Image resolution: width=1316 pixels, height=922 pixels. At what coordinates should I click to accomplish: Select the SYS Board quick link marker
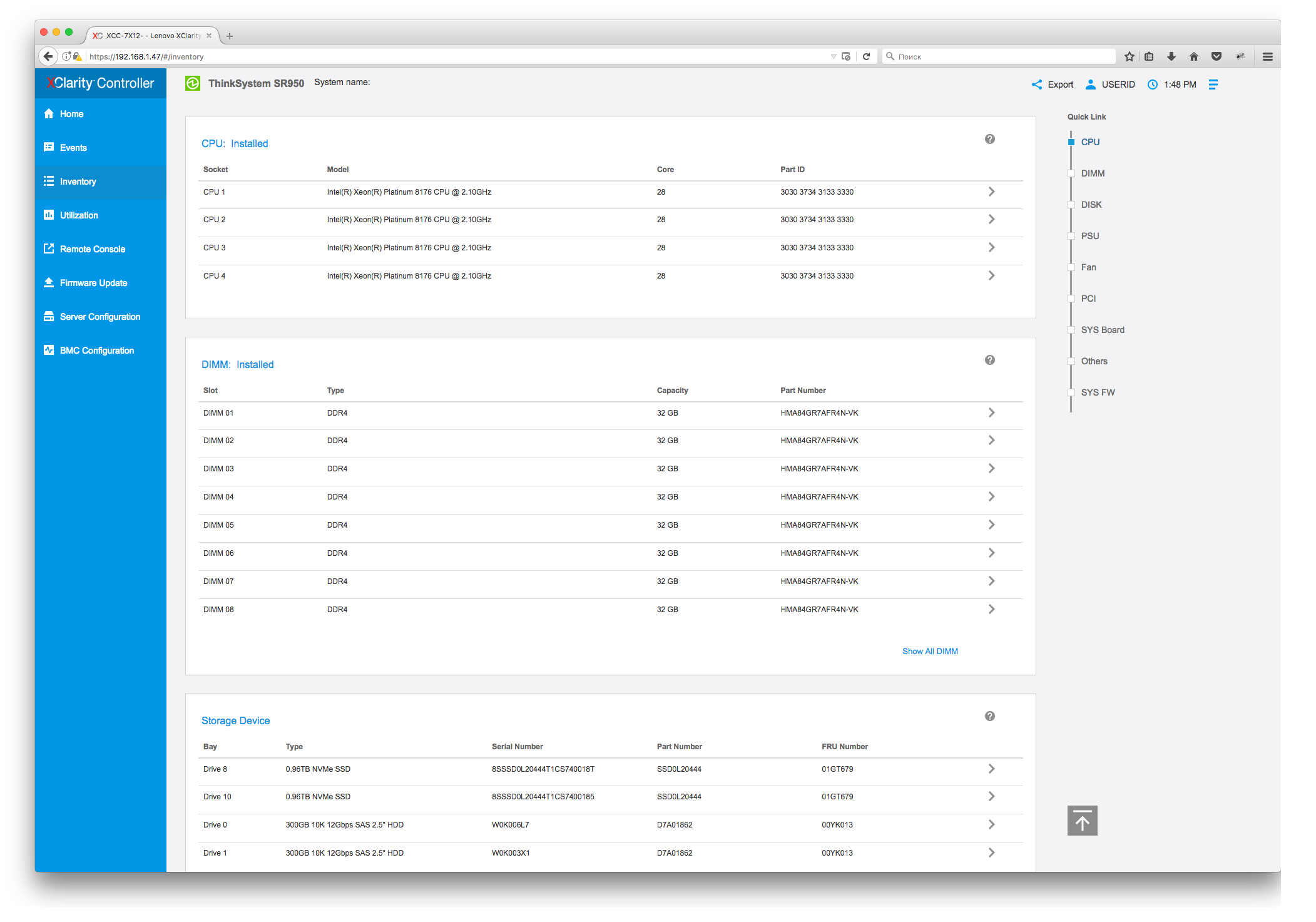1071,330
